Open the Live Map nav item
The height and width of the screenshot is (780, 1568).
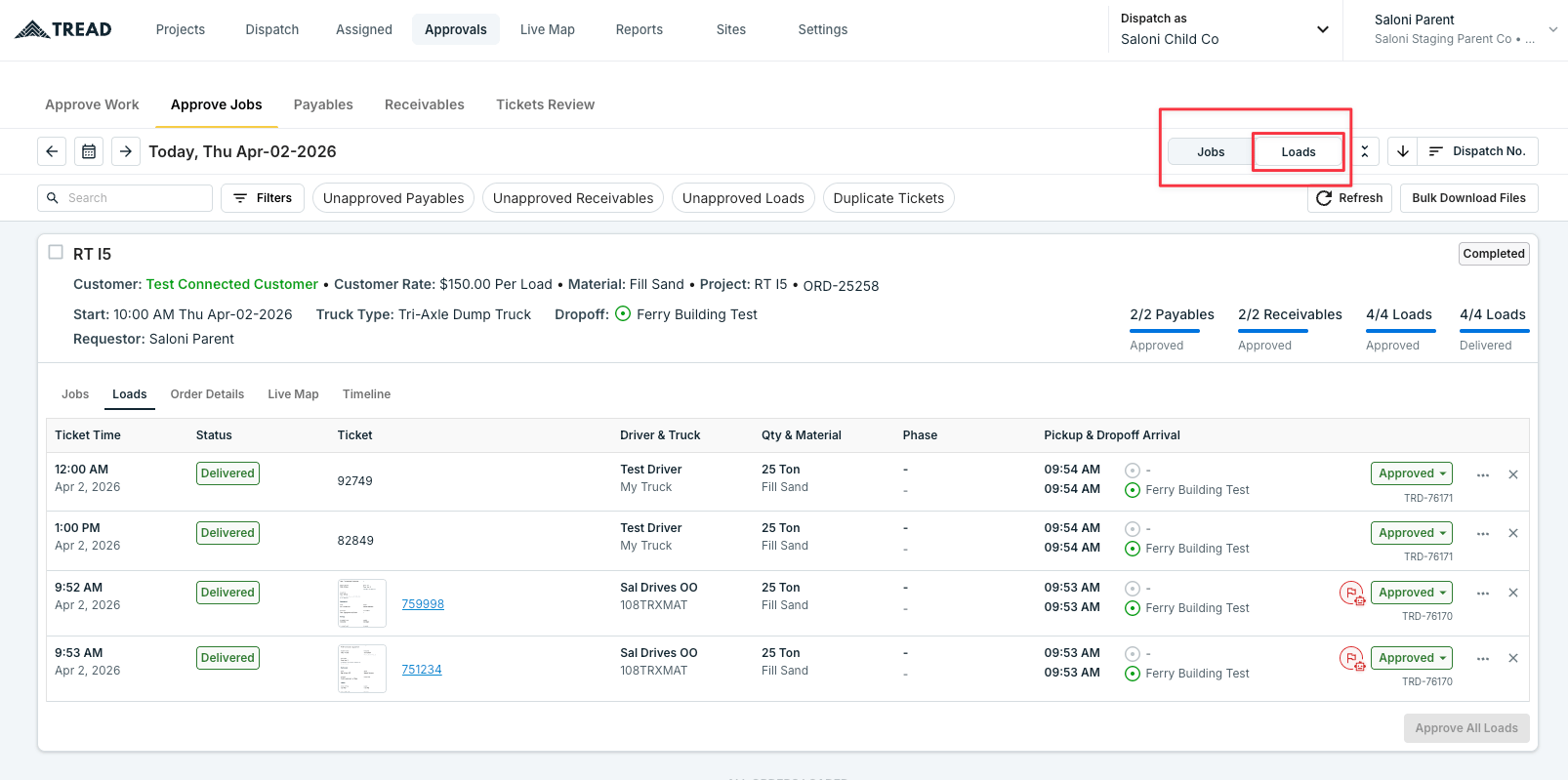(x=548, y=29)
